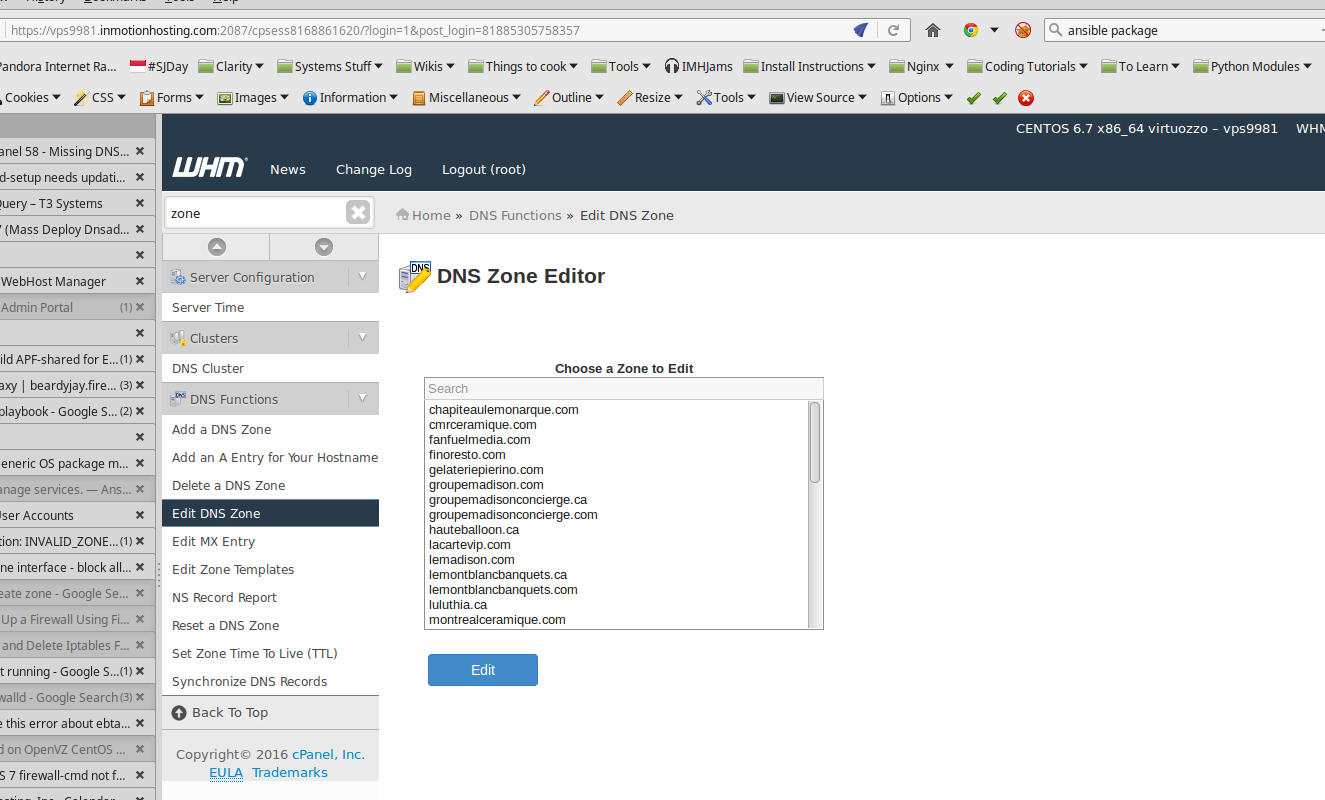The image size is (1325, 800).
Task: Select groupemadison.com from zone list
Action: point(486,485)
